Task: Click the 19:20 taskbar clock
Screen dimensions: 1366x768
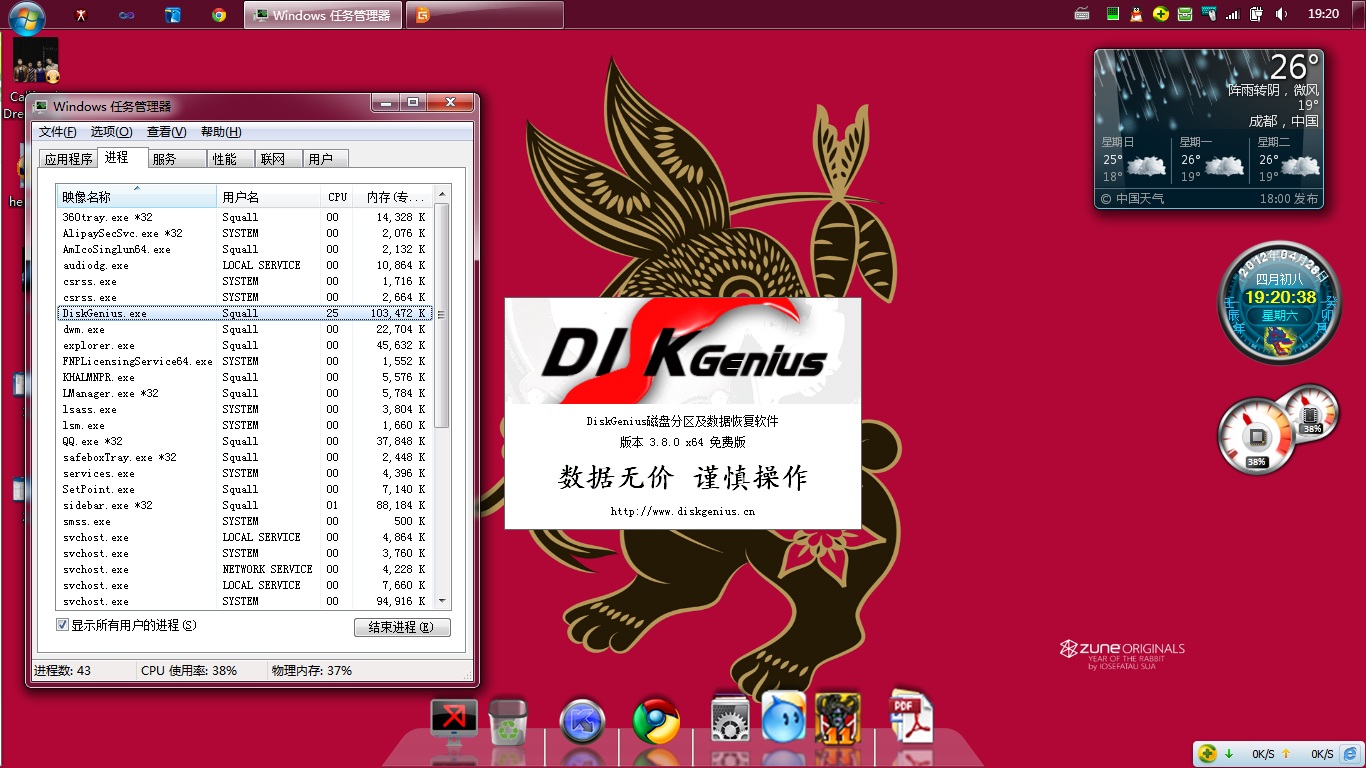Action: pos(1323,14)
